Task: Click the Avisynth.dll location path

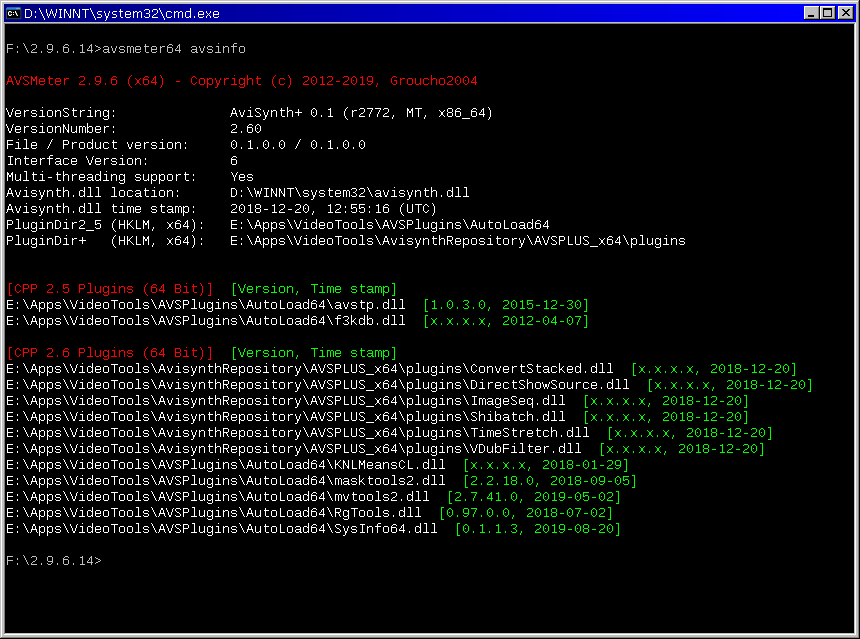Action: pyautogui.click(x=349, y=193)
